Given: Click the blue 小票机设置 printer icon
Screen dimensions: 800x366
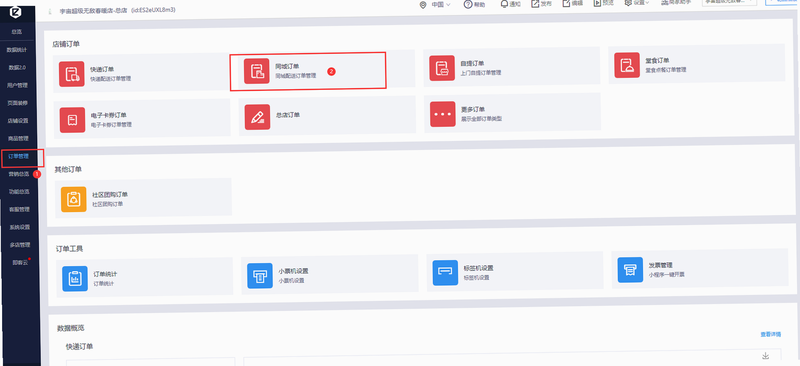Looking at the screenshot, I should (260, 276).
